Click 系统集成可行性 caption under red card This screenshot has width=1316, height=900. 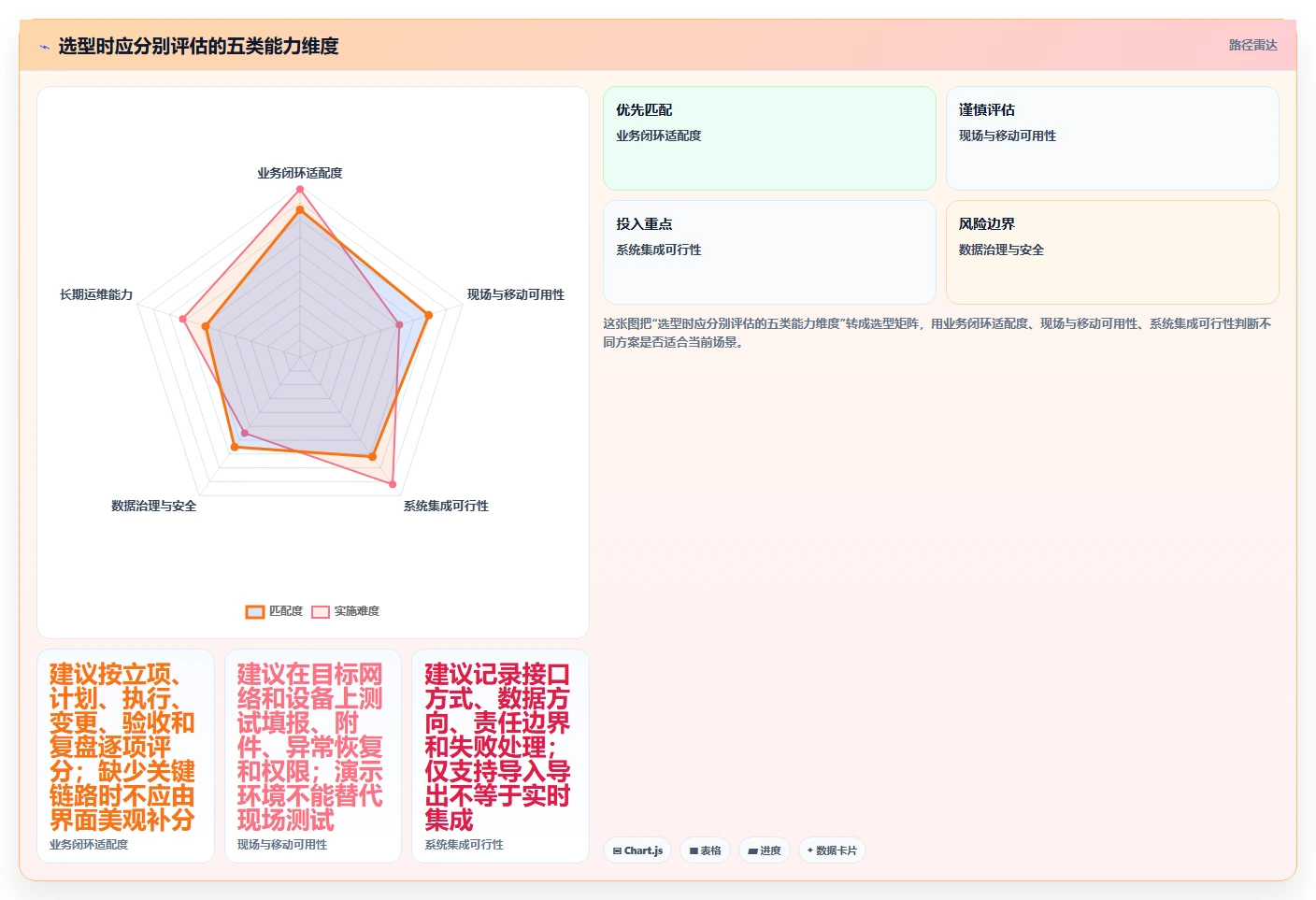coord(465,844)
